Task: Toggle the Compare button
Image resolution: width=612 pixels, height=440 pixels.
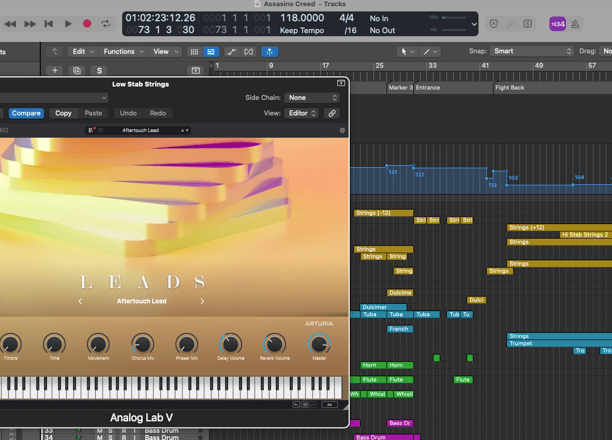Action: click(x=26, y=113)
